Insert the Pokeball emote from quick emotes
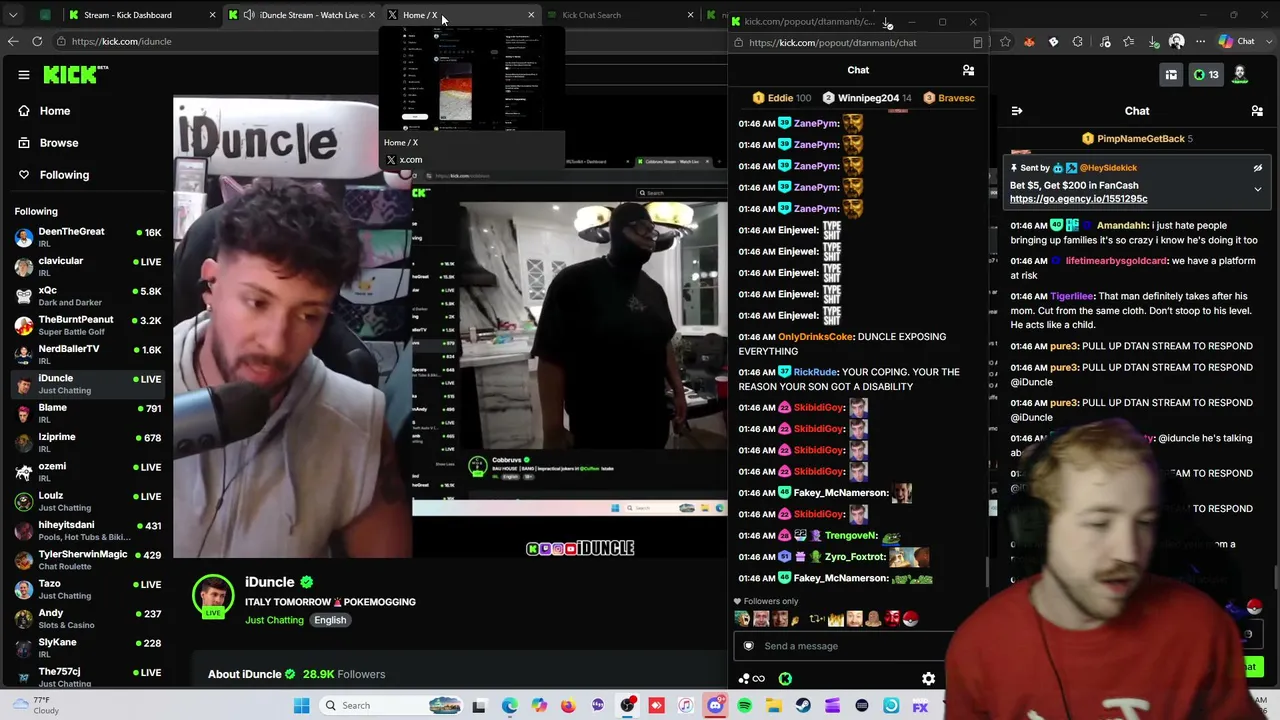The height and width of the screenshot is (720, 1280). [x=909, y=619]
